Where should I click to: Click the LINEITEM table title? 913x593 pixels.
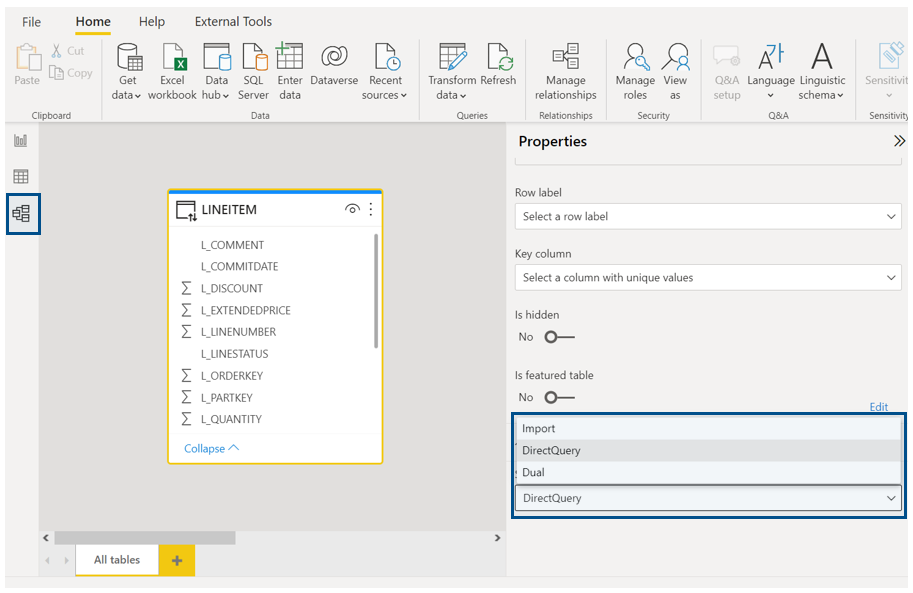click(x=229, y=210)
